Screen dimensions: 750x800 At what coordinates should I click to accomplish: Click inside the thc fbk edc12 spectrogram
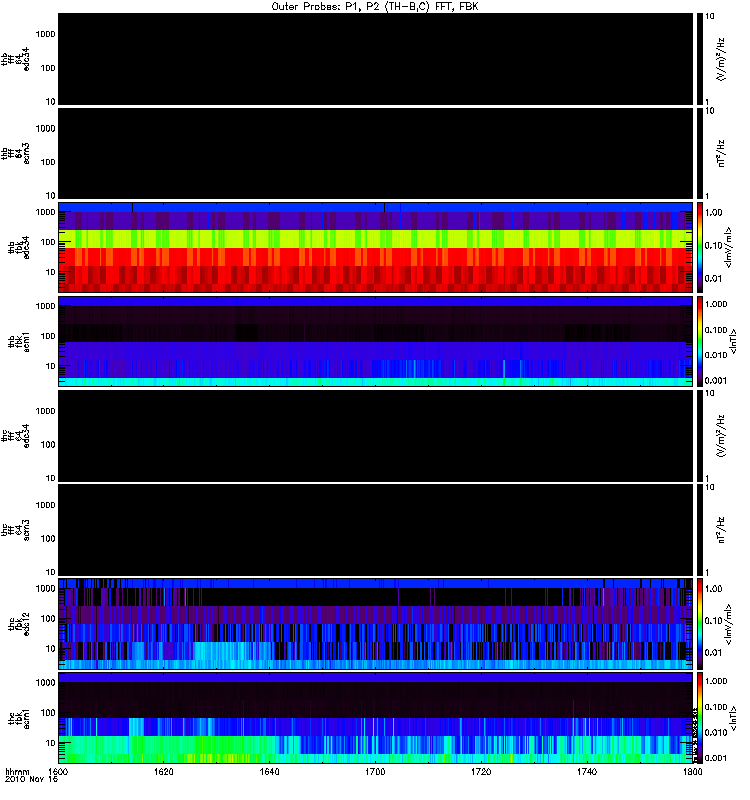[x=375, y=624]
